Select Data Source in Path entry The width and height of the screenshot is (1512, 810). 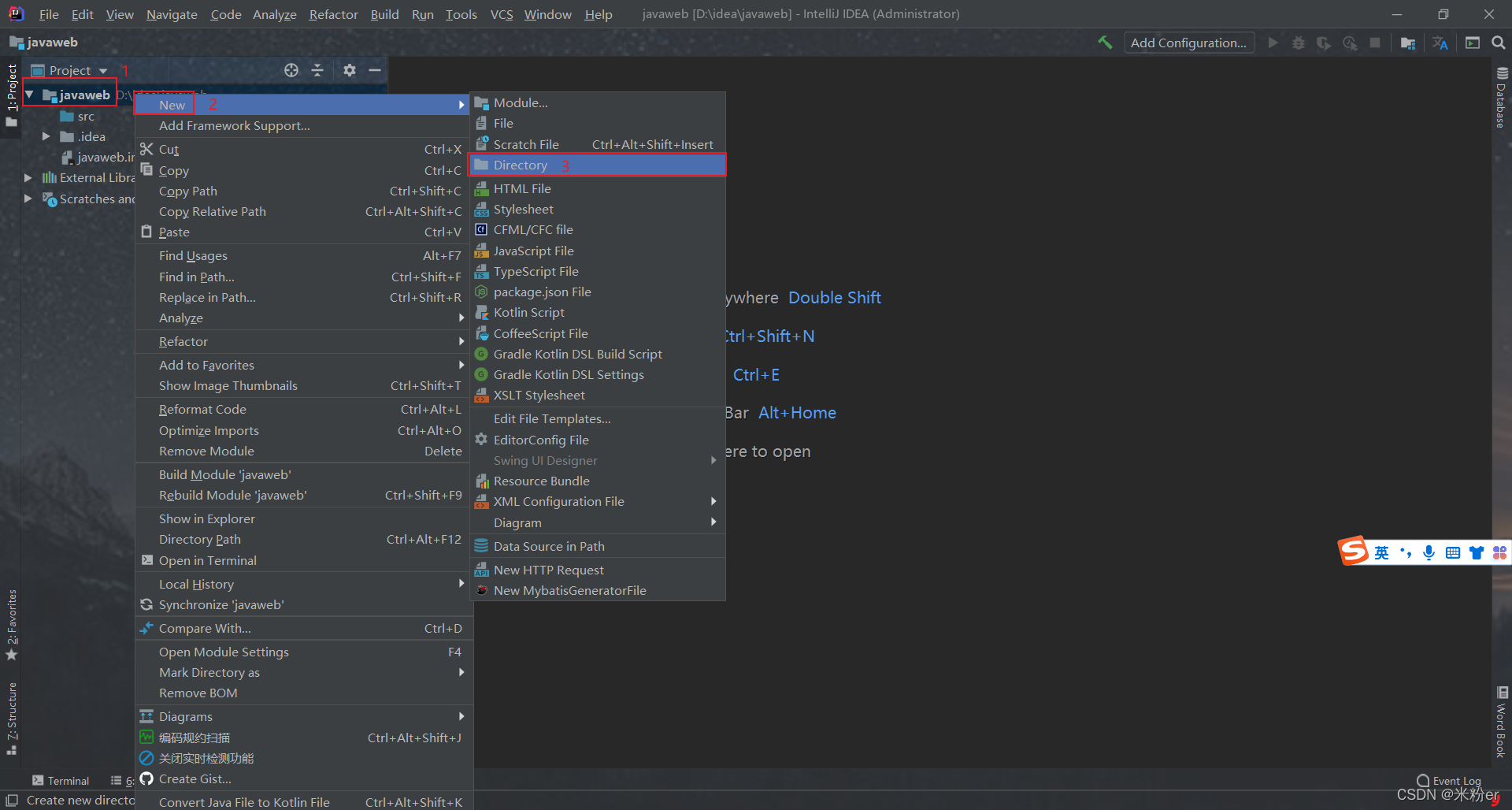pos(598,546)
